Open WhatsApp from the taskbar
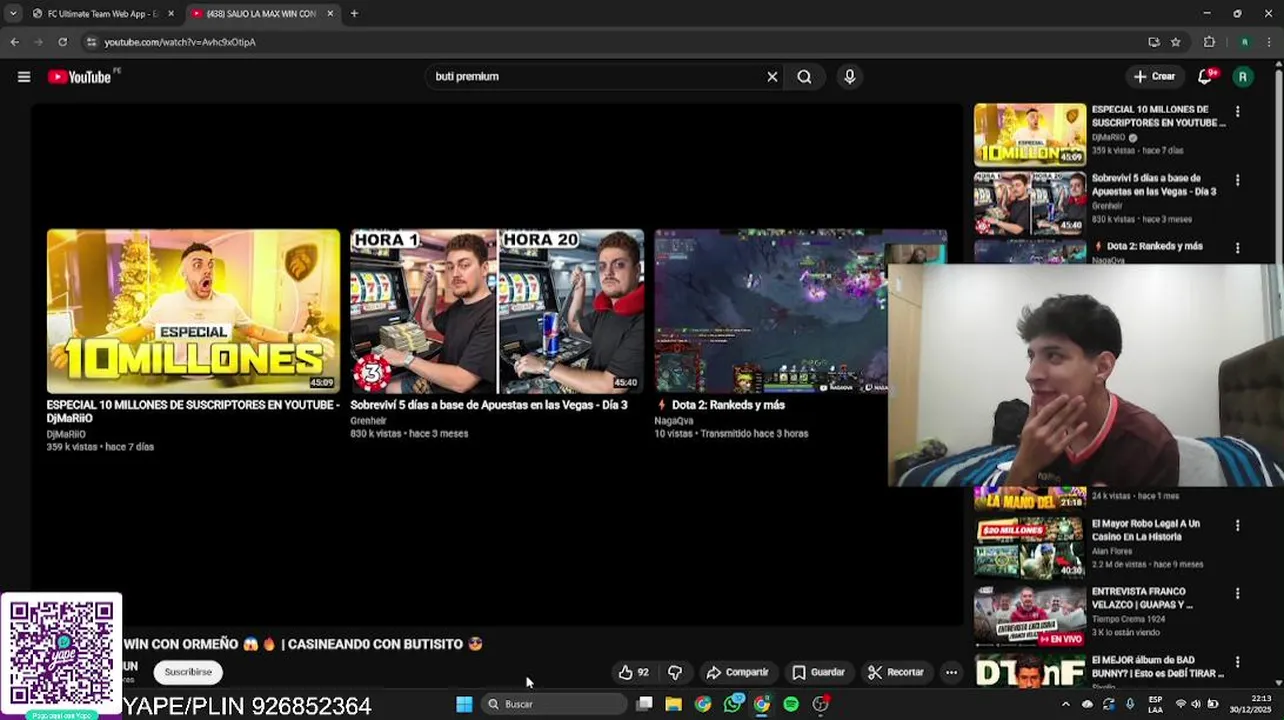This screenshot has height=720, width=1284. coord(732,704)
